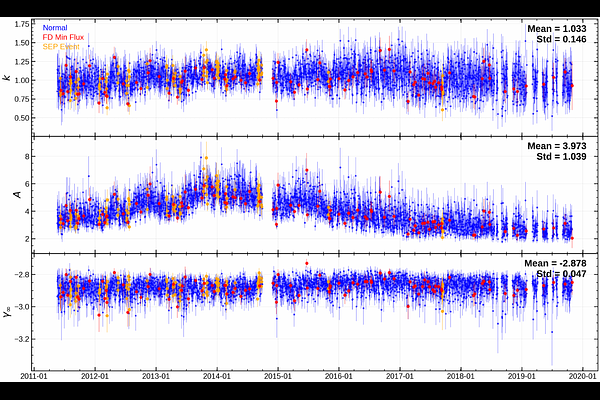
Task: Click the 2017-01 x-axis tick label
Action: [400, 377]
